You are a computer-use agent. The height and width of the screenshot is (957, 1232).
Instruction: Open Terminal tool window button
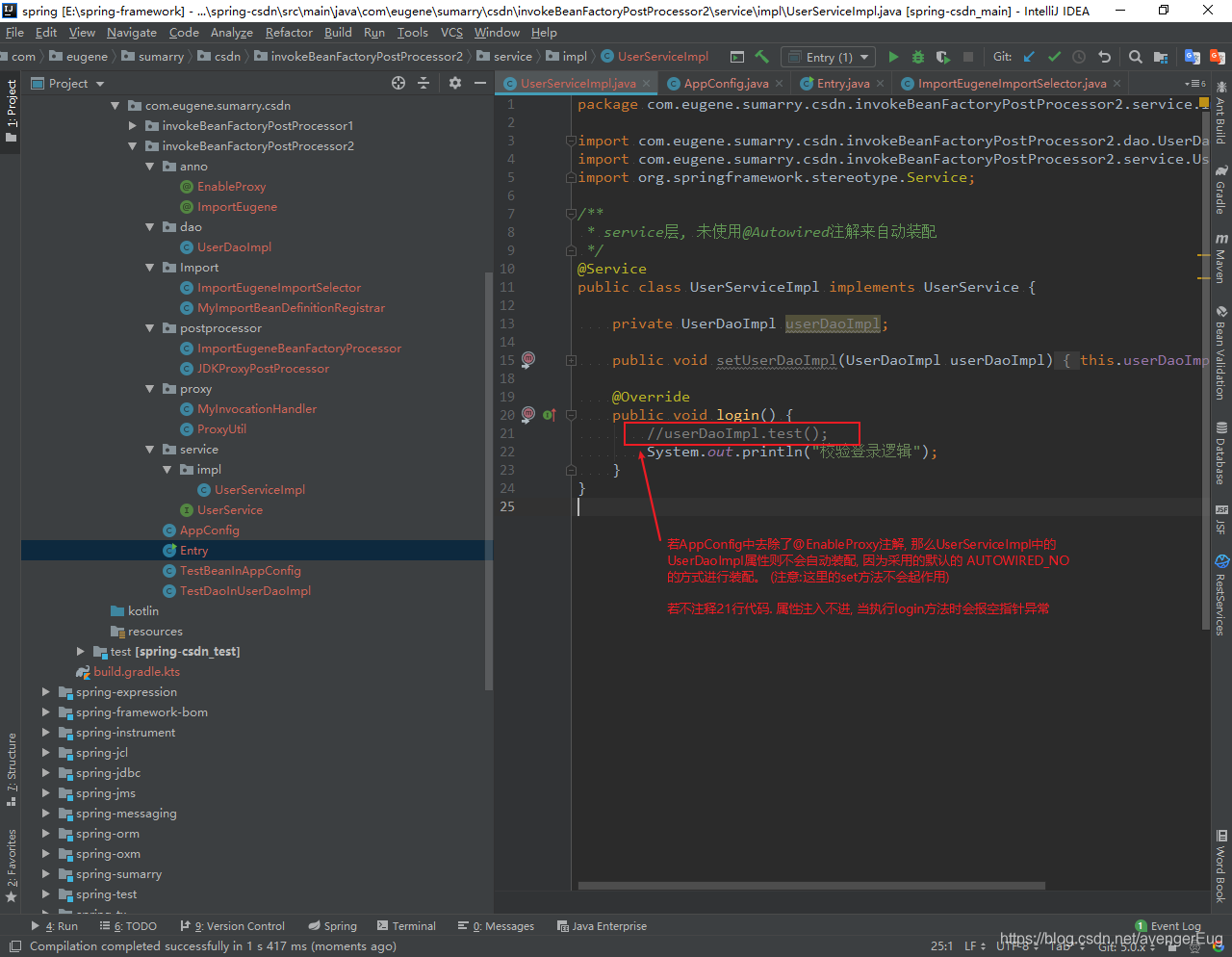[406, 926]
